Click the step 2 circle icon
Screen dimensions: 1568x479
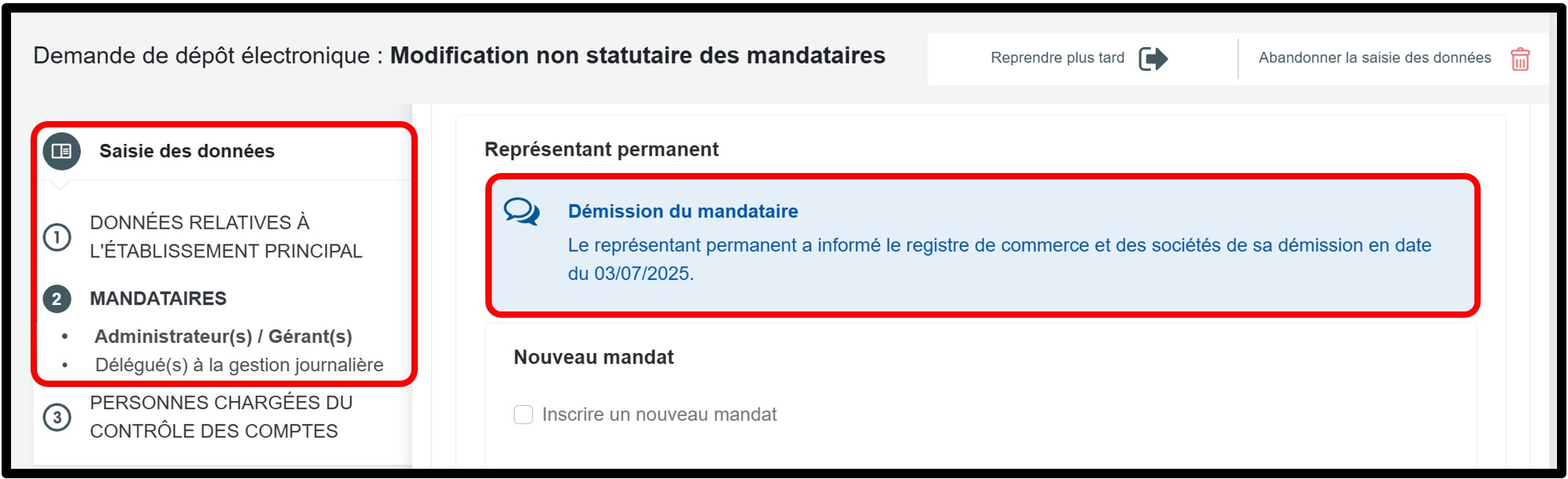click(x=57, y=299)
